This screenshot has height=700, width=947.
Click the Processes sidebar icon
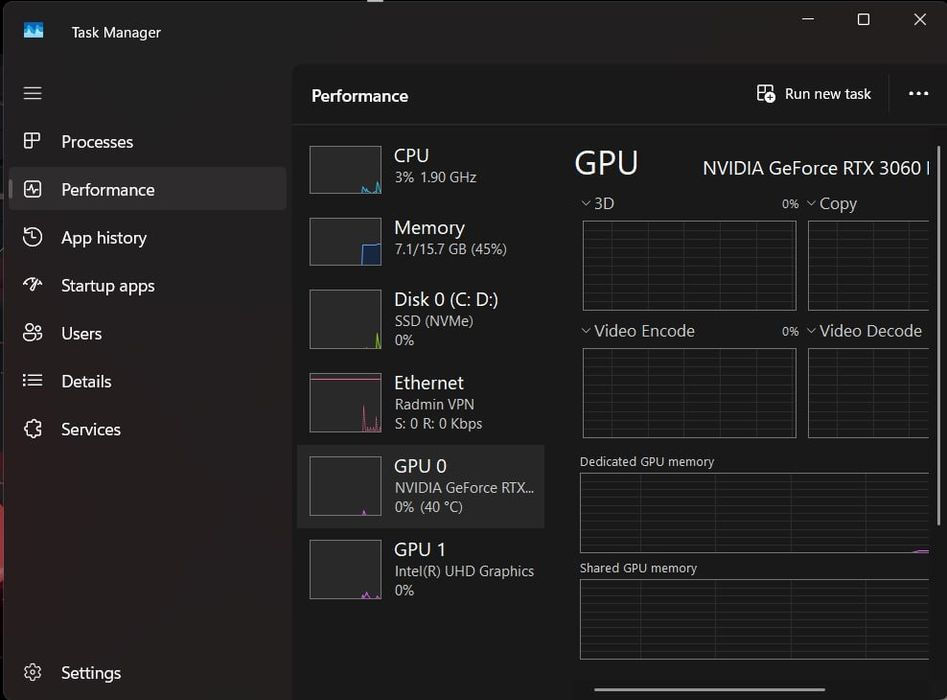pos(32,141)
